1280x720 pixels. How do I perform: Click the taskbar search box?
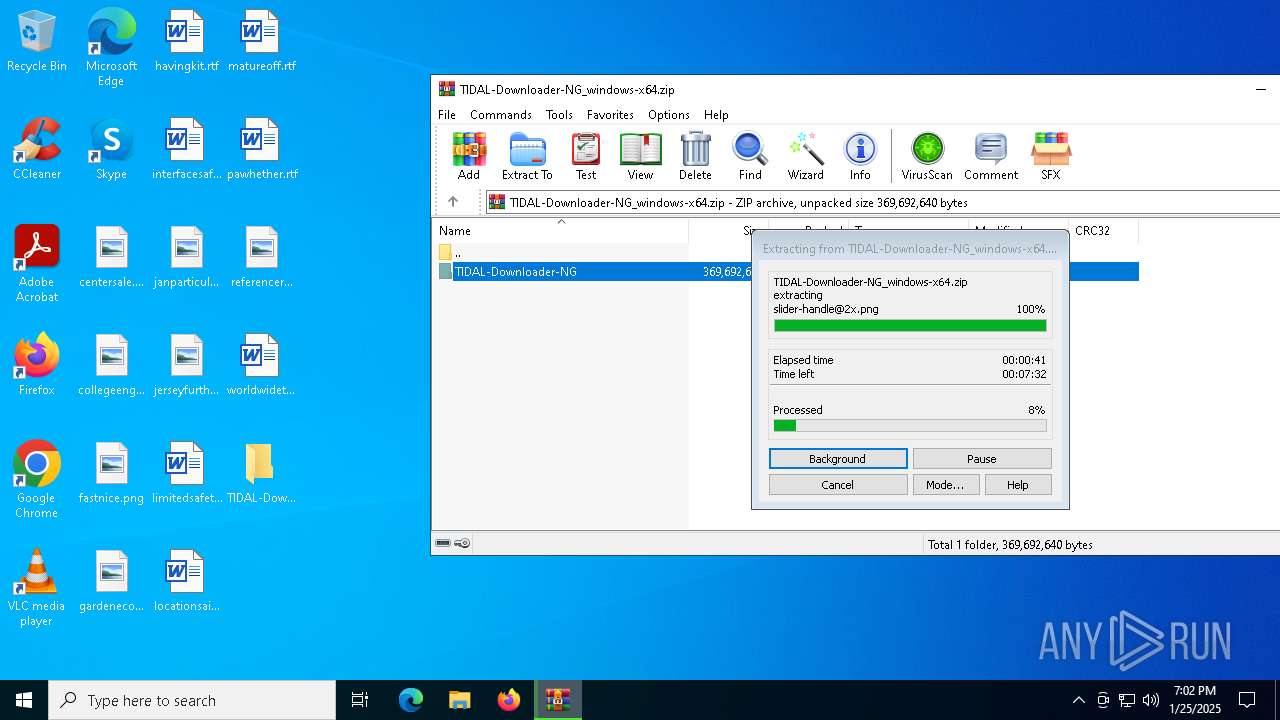192,700
